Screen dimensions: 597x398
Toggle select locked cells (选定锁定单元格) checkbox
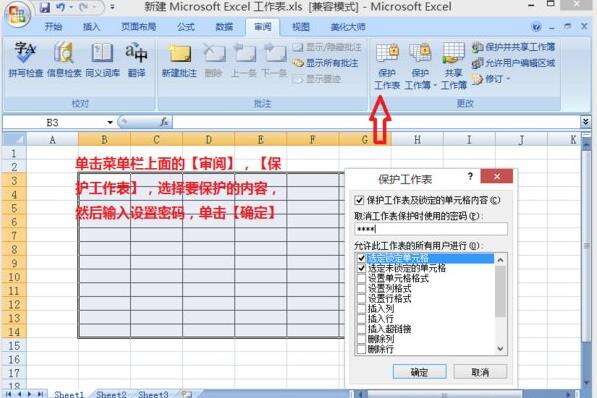click(x=361, y=258)
